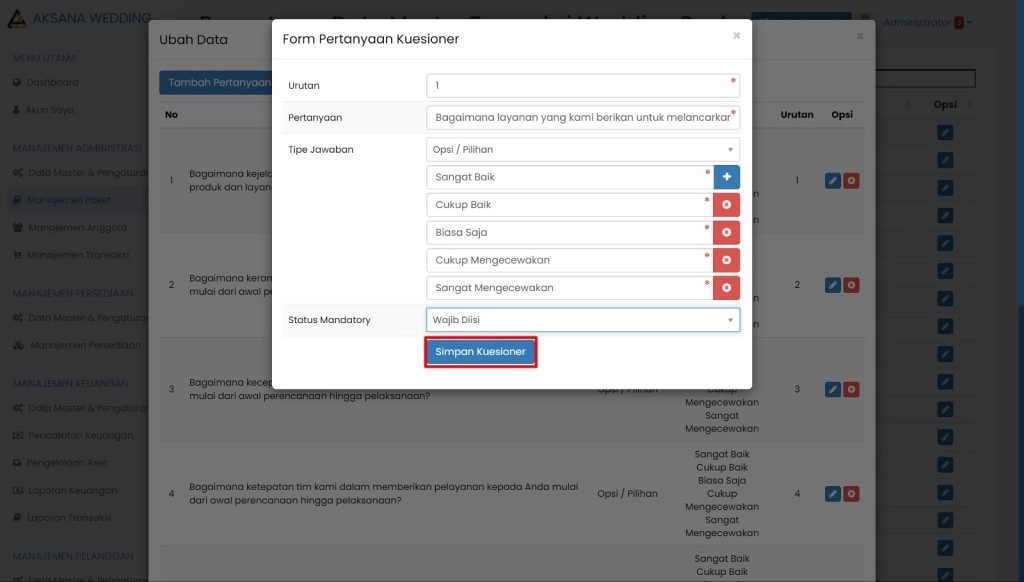Remove the 'Cukup Baik' answer option

point(726,205)
